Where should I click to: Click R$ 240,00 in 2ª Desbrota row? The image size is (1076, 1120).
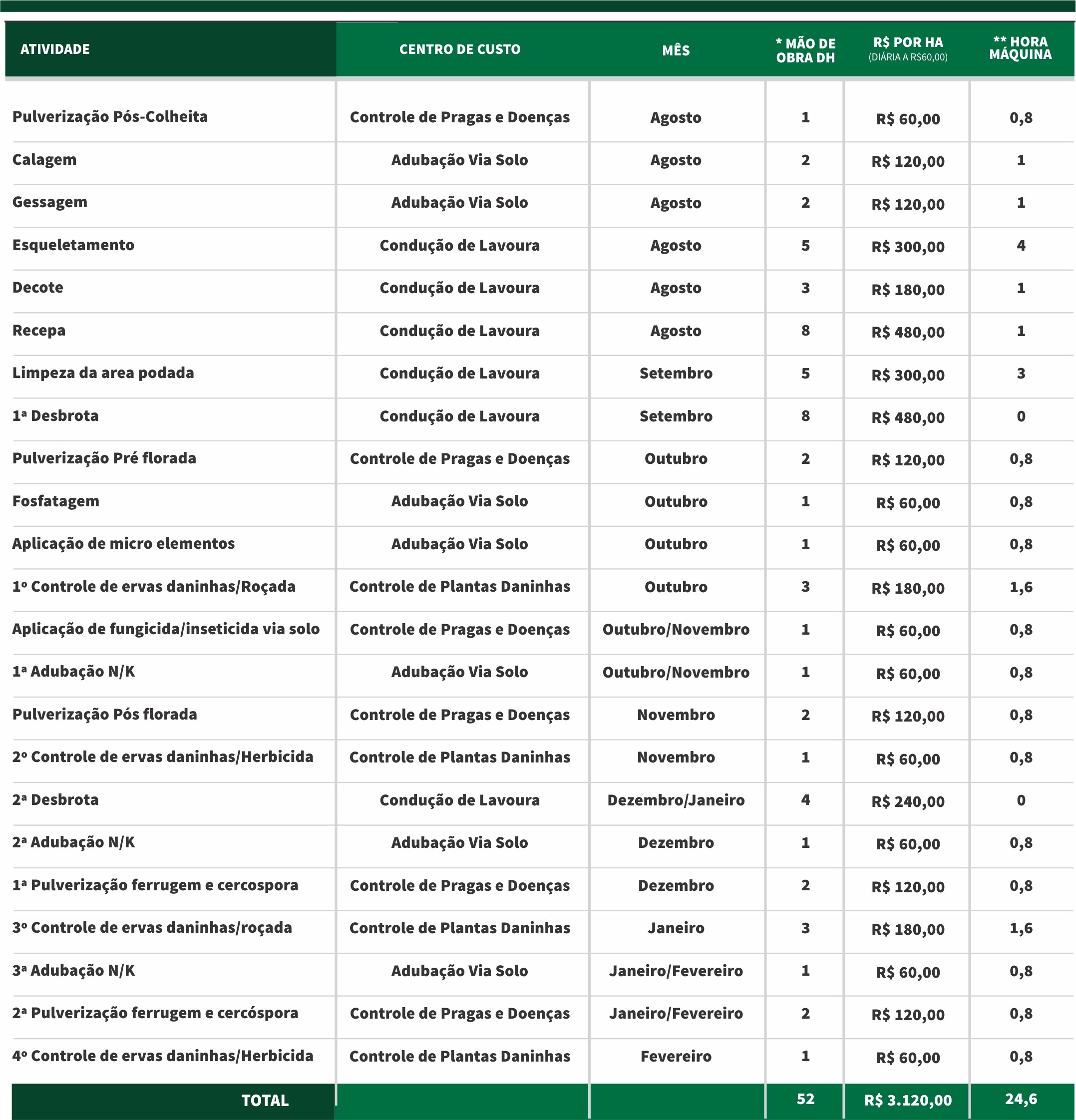click(x=908, y=802)
